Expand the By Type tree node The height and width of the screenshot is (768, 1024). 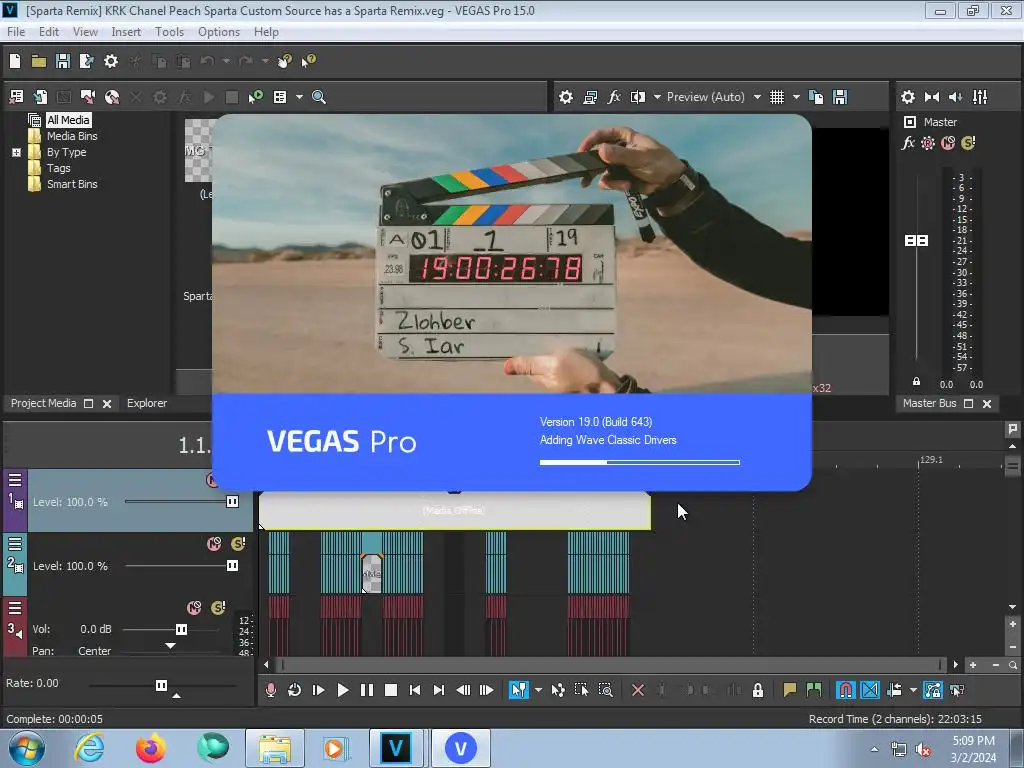coord(16,152)
